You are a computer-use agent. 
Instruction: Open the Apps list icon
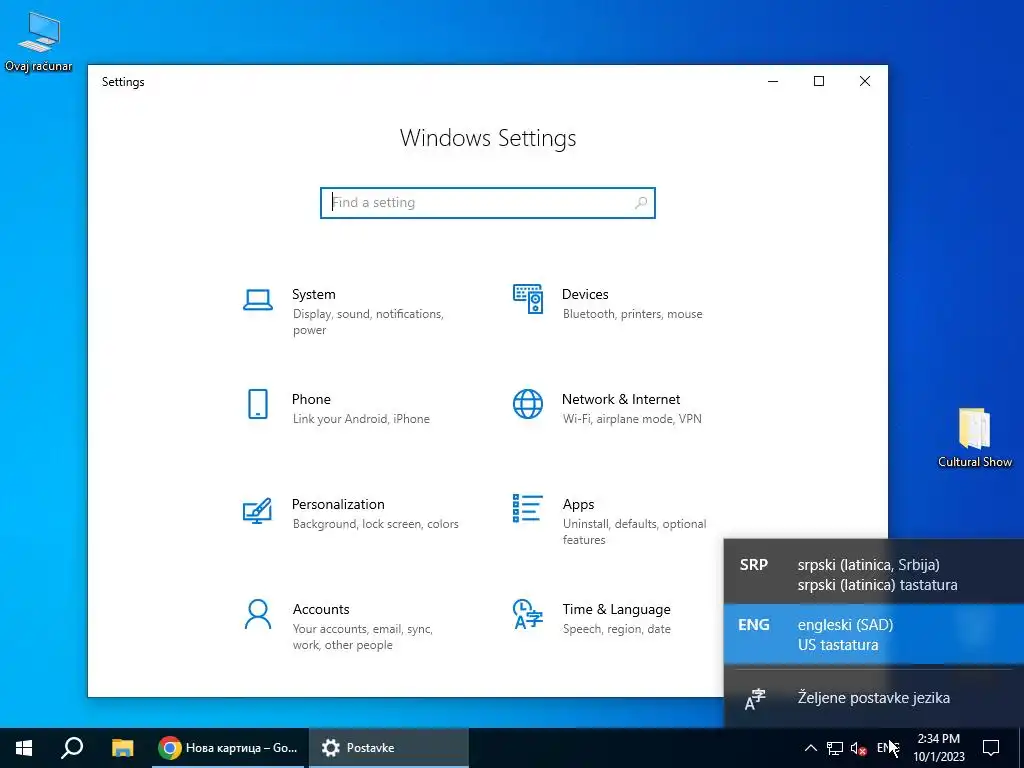pyautogui.click(x=528, y=508)
